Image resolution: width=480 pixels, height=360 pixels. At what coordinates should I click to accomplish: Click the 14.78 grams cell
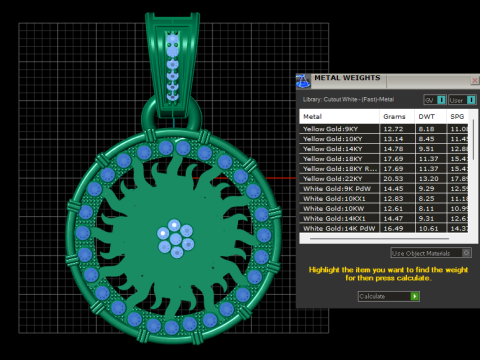coord(397,149)
